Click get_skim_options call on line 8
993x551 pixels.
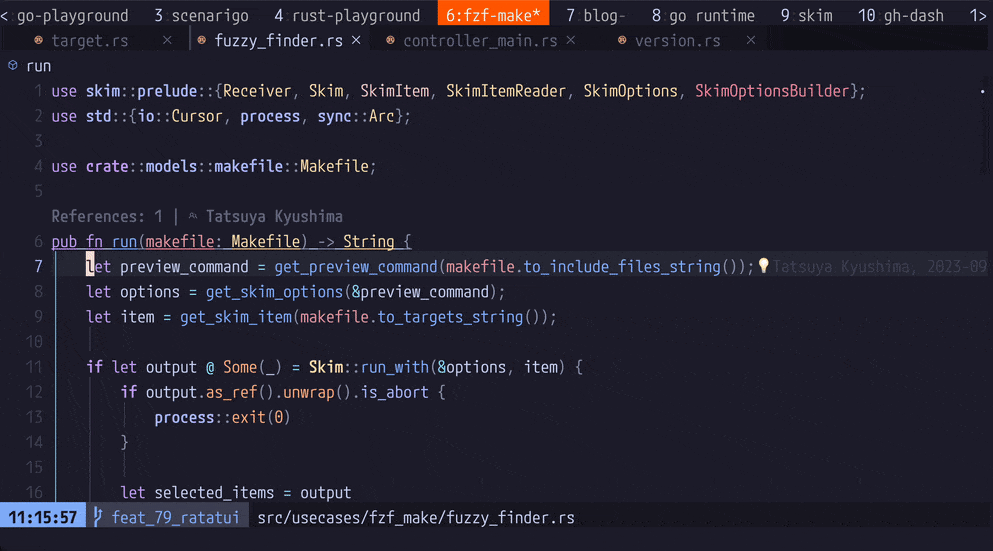pos(274,292)
